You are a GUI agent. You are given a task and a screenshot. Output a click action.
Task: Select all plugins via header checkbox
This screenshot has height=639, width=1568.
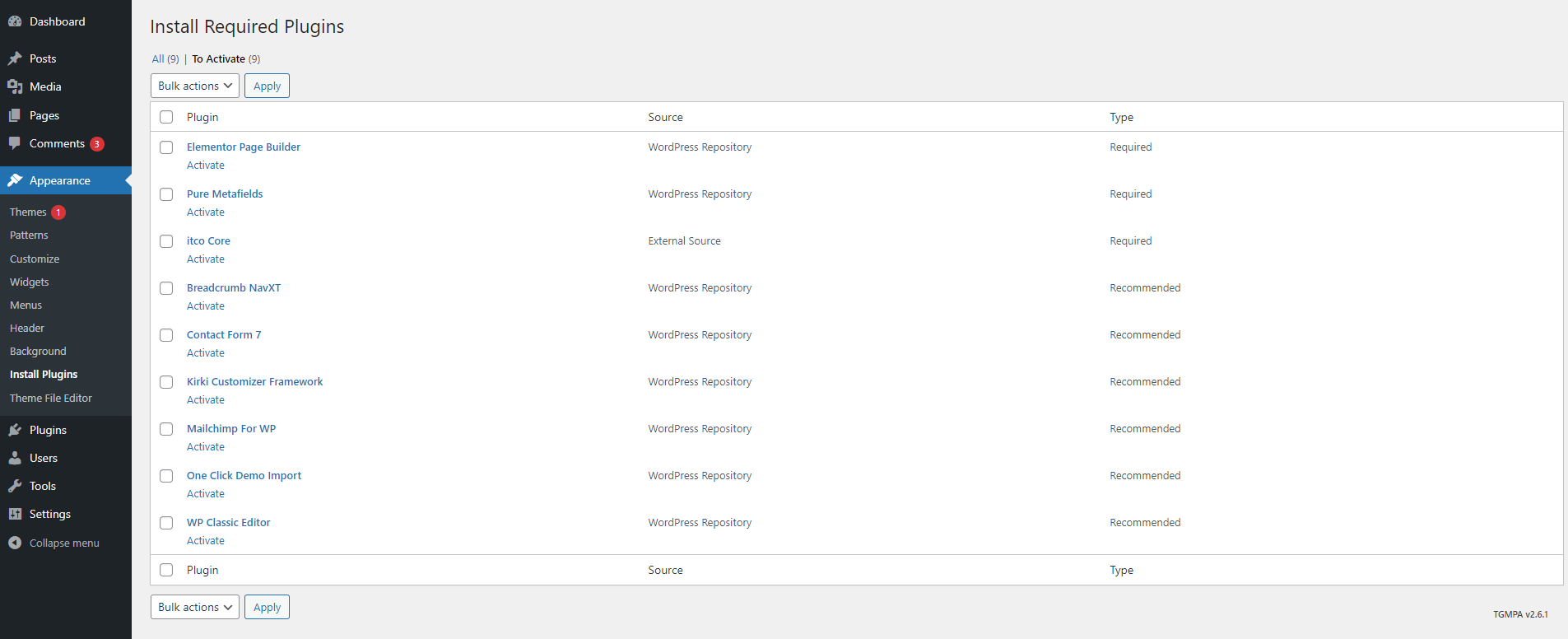coord(166,117)
